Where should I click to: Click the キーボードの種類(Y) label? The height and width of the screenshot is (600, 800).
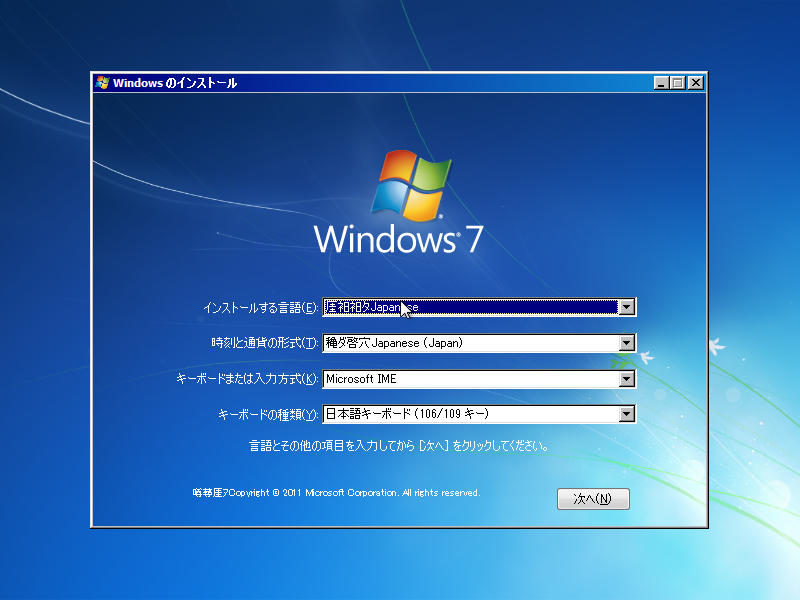(267, 415)
